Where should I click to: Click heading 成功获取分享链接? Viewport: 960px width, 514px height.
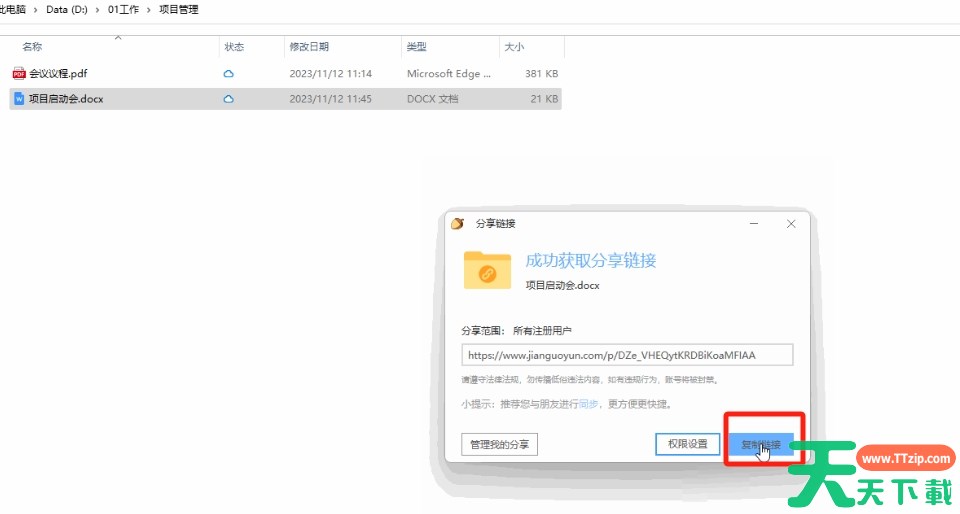(x=591, y=260)
